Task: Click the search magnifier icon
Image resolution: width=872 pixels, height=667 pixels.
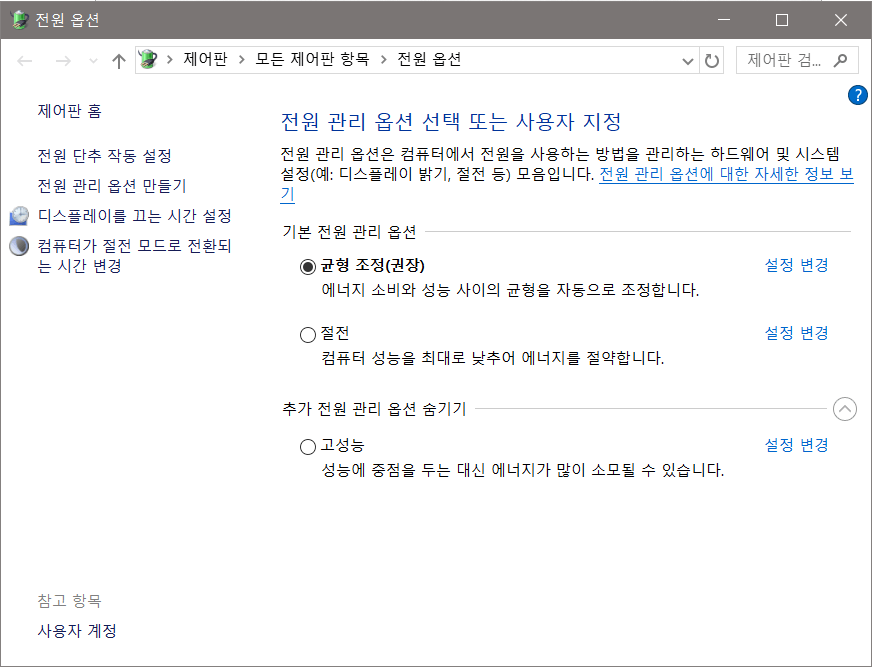Action: (840, 60)
